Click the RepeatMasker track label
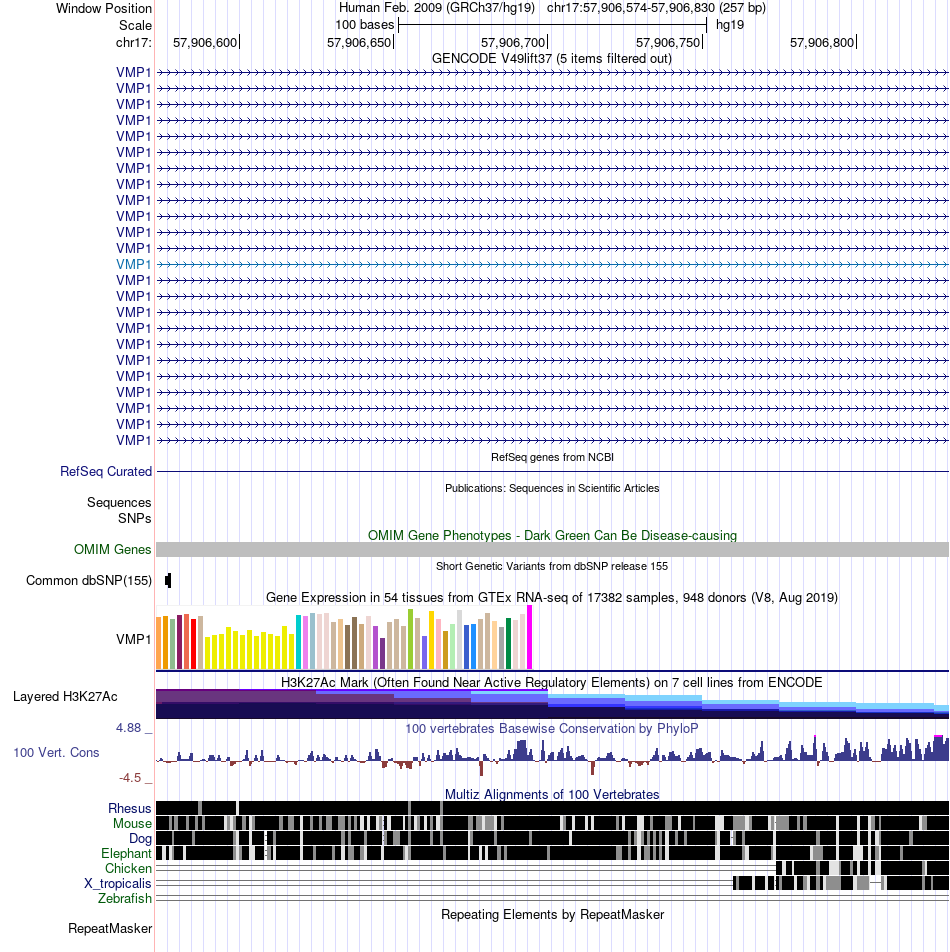This screenshot has width=950, height=952. [110, 929]
